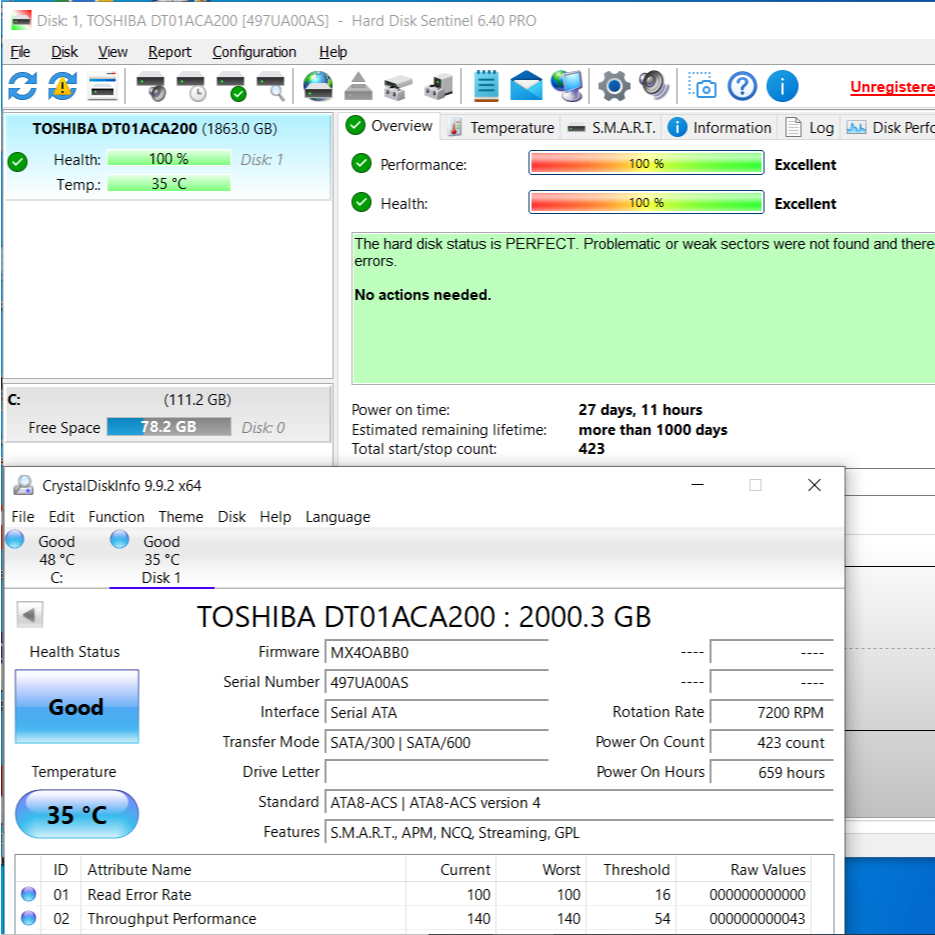The height and width of the screenshot is (935, 935).
Task: Click the Power On Hours value 659 hours
Action: (x=772, y=772)
